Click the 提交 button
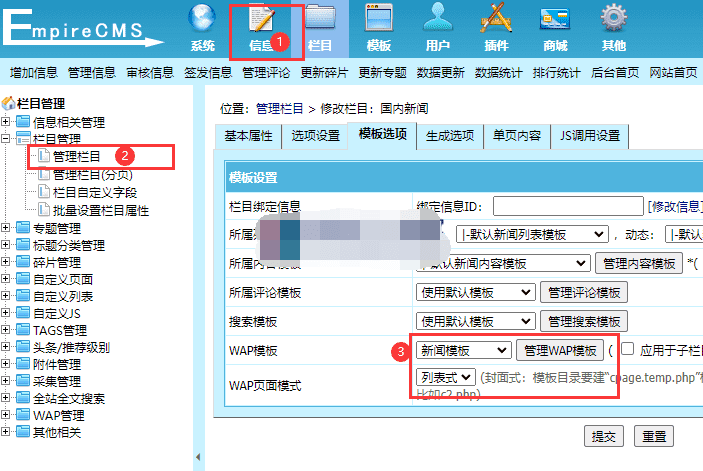703x471 pixels. click(x=603, y=436)
